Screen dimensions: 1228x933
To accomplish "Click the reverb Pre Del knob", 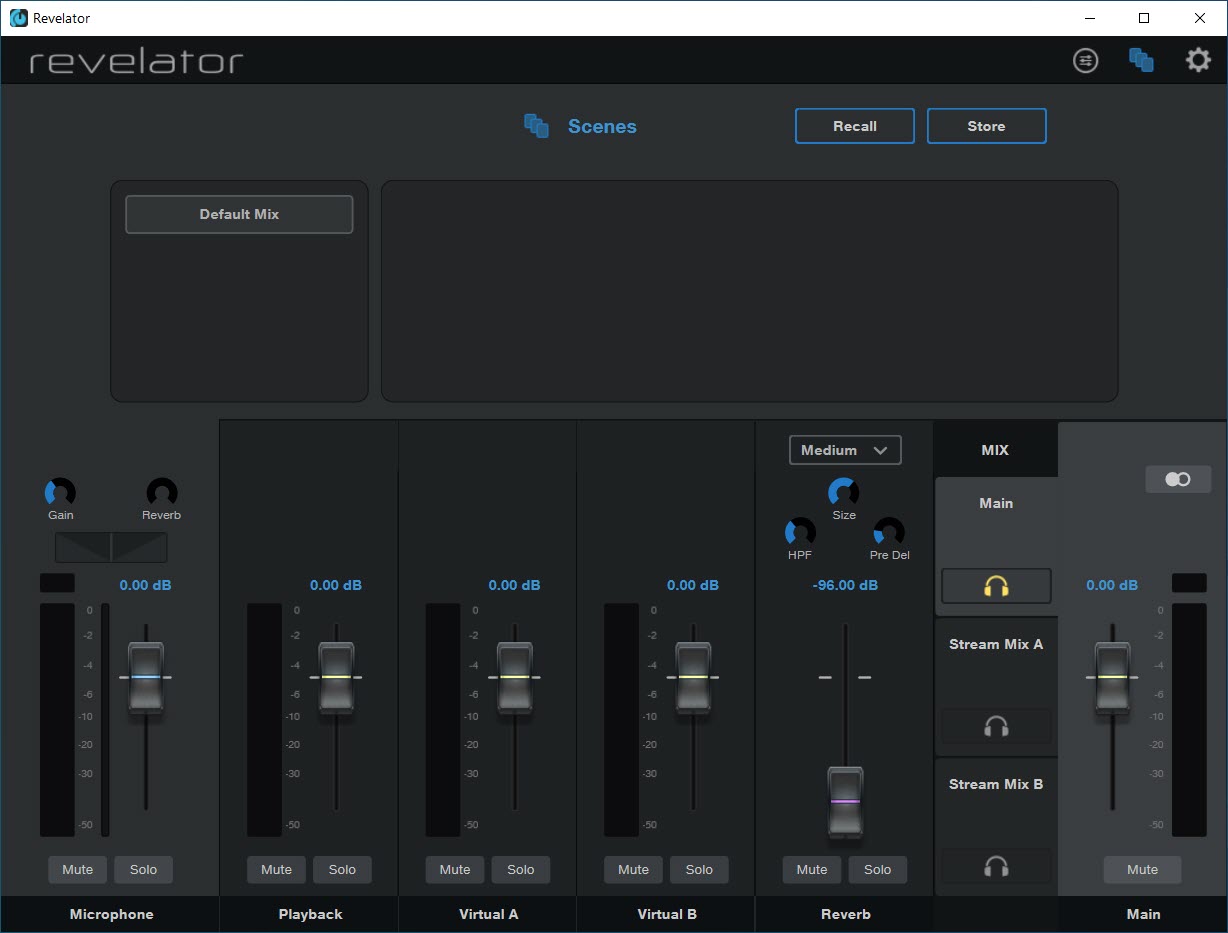I will 889,532.
